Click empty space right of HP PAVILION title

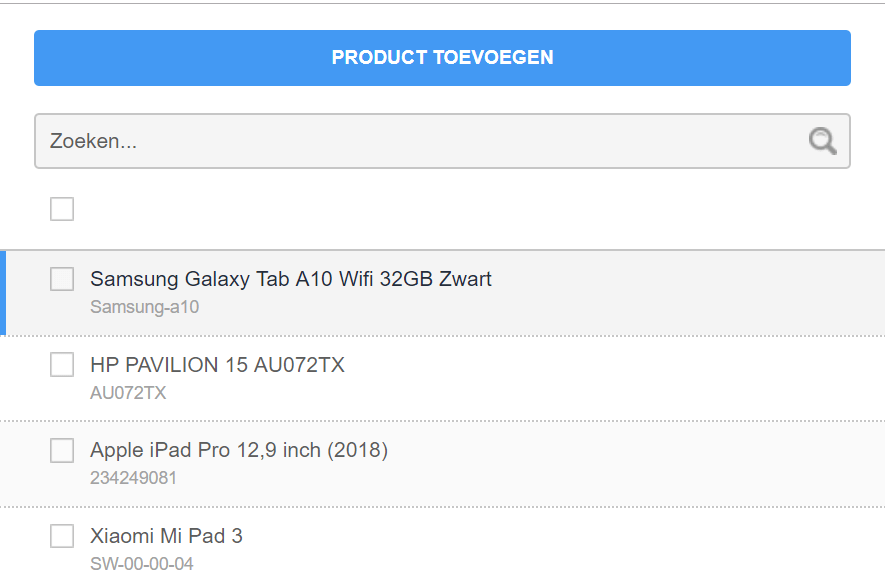click(620, 365)
